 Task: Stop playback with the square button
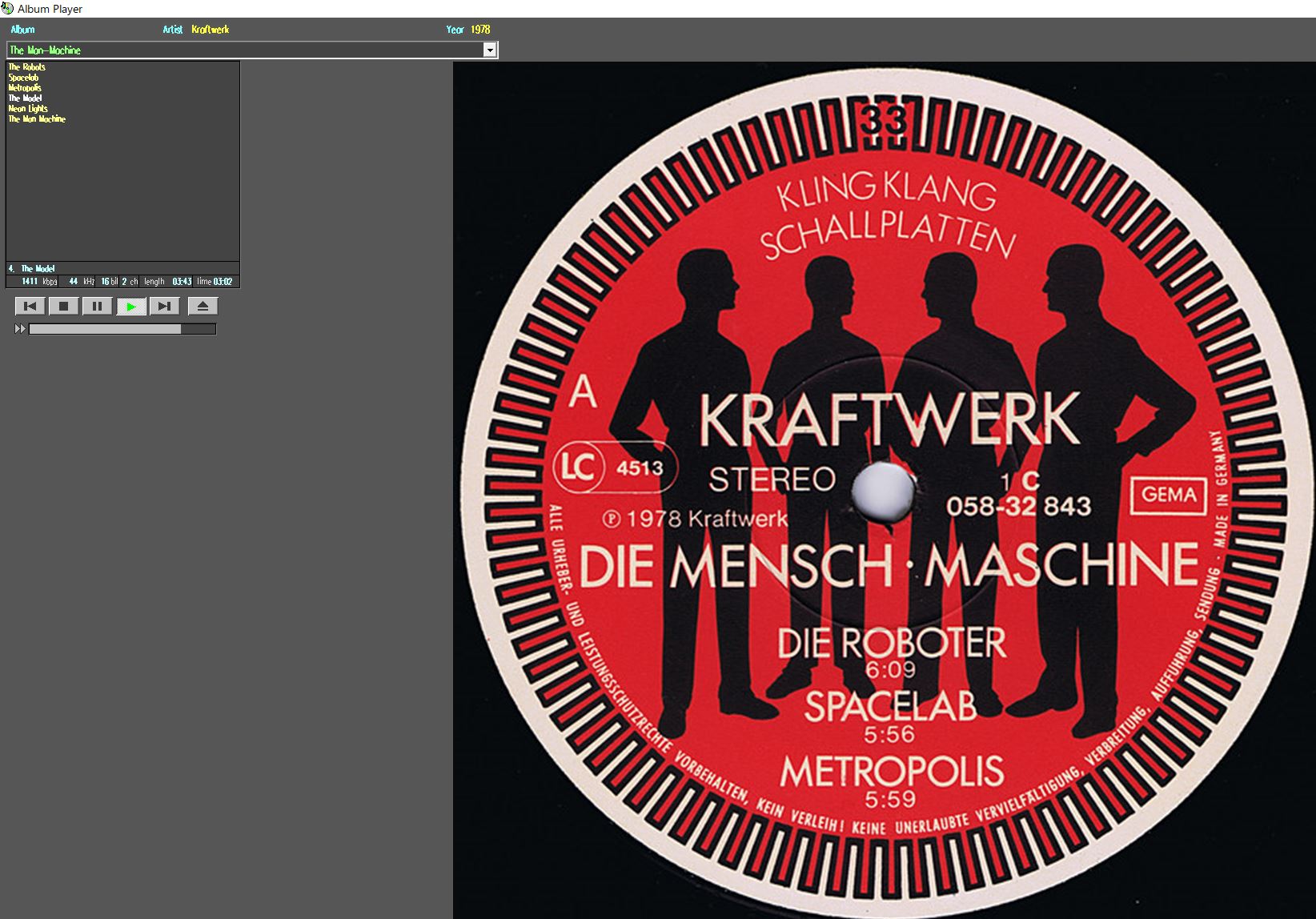tap(63, 306)
